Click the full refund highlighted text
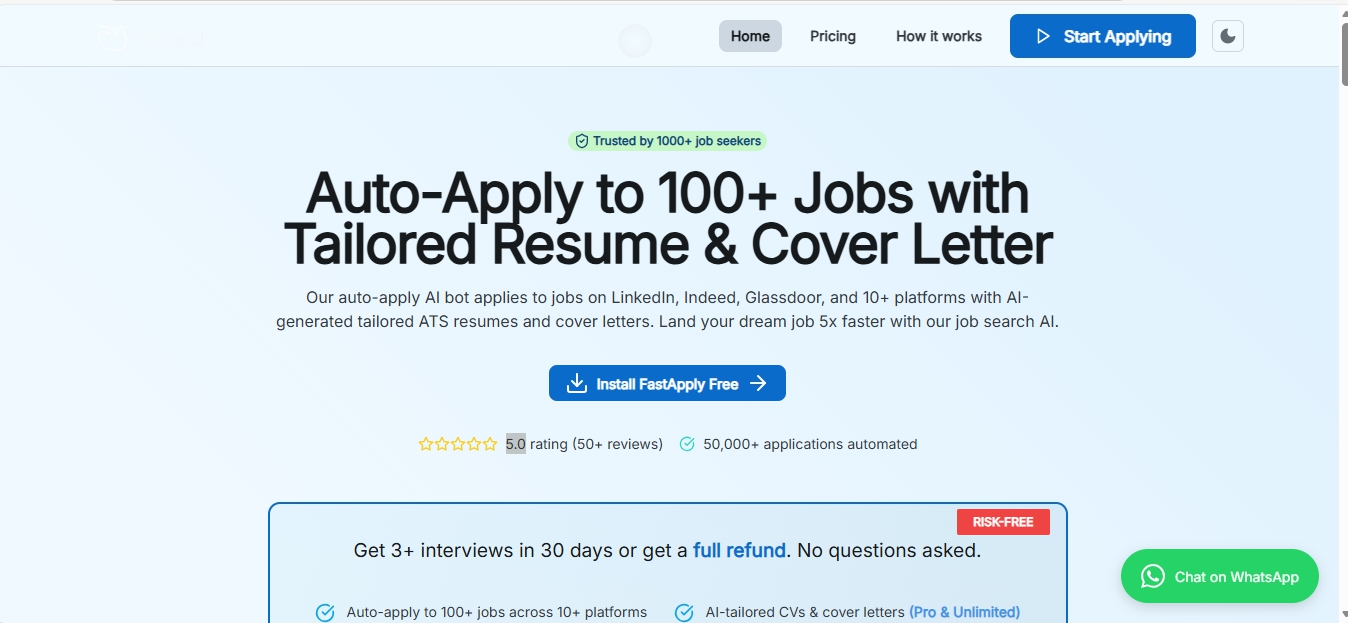 click(739, 550)
